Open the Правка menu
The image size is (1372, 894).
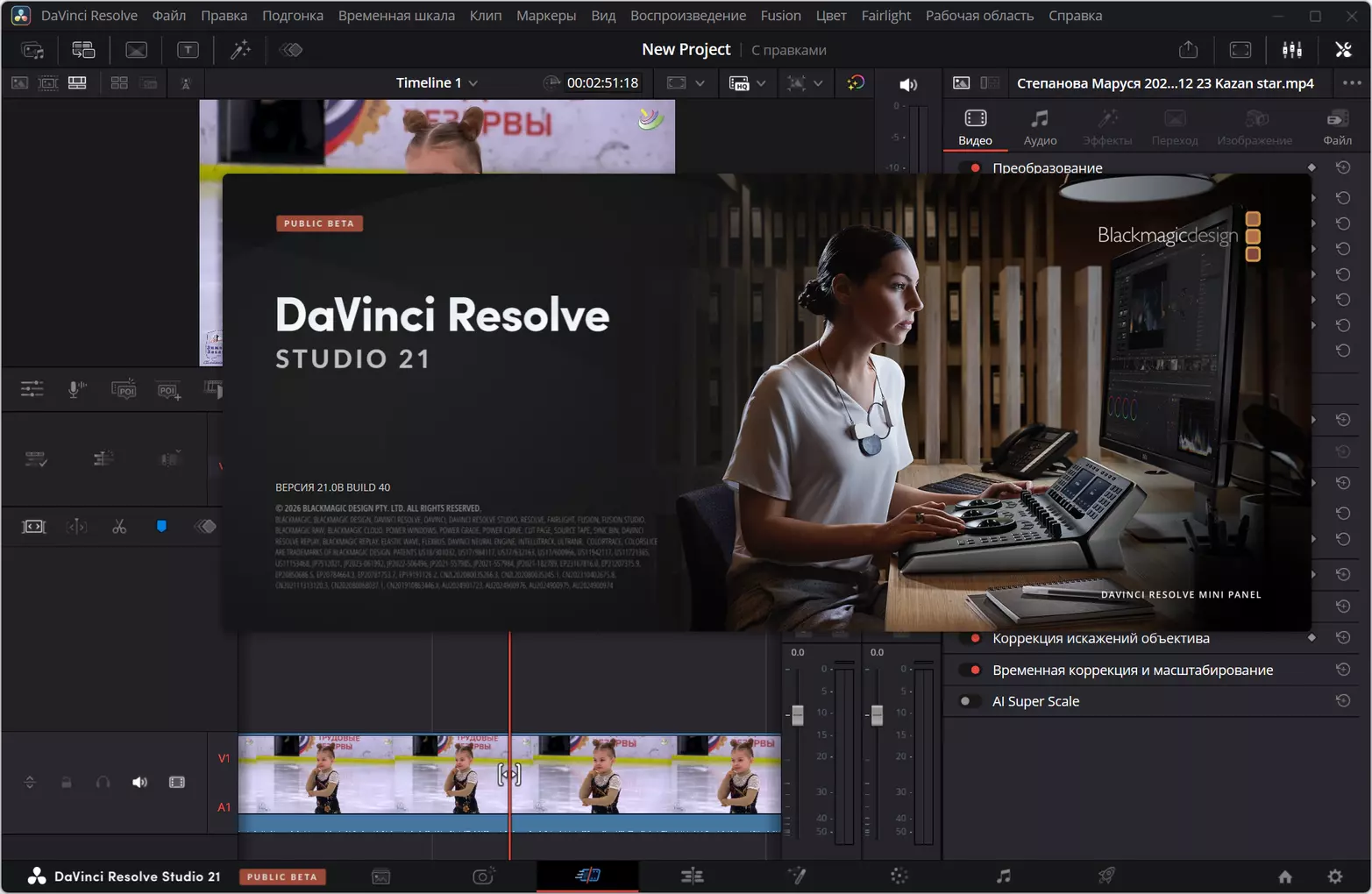[224, 16]
